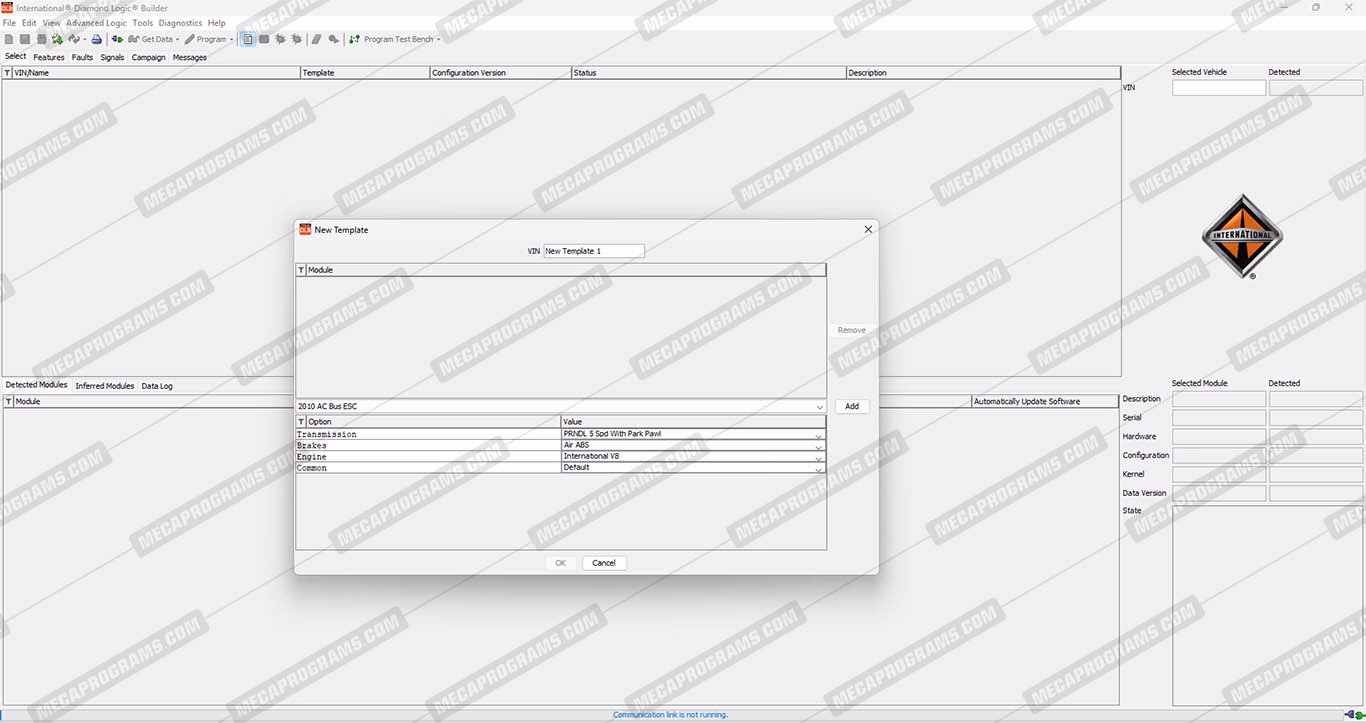The image size is (1366, 723).
Task: Click the blue printer icon in the toolbar
Action: [x=97, y=39]
